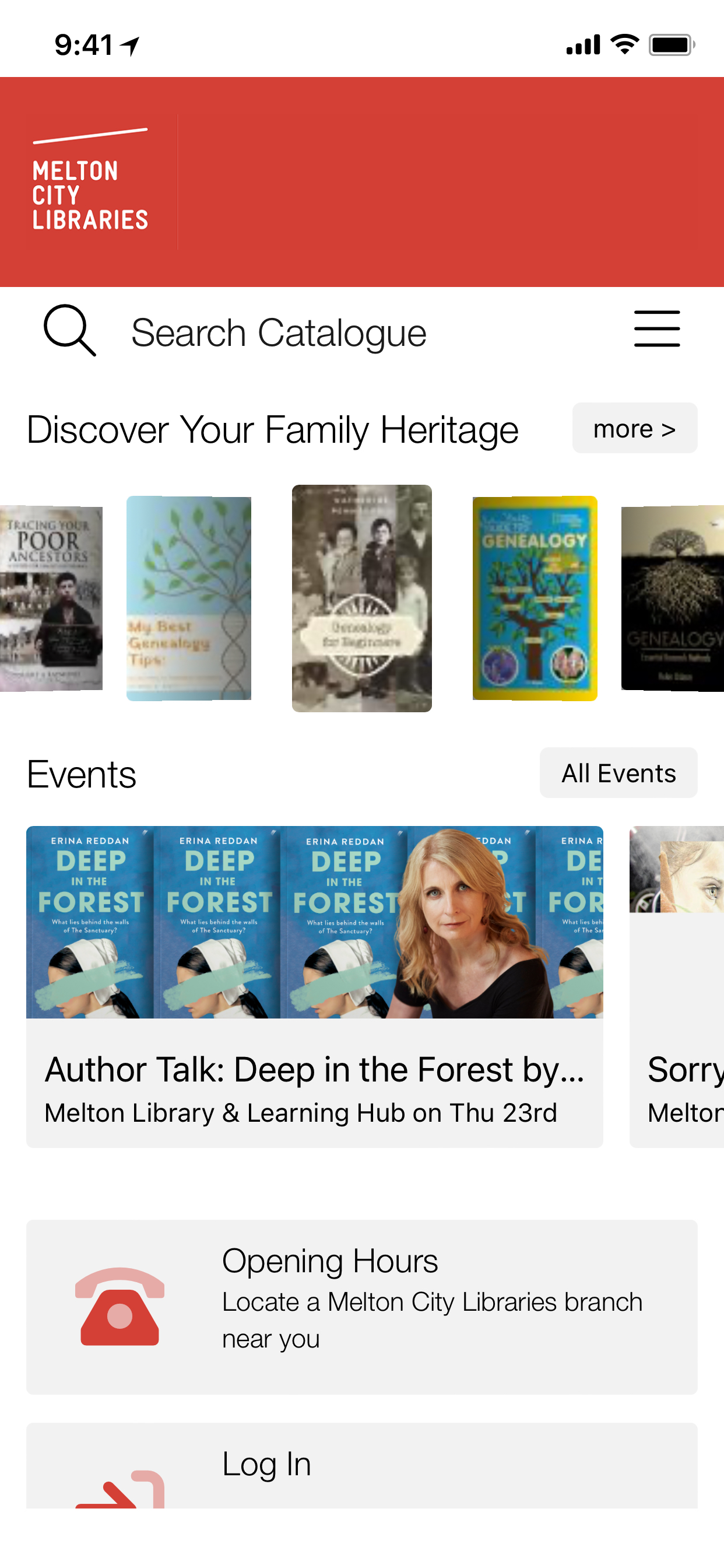Tap the red telephone icon
Viewport: 724px width, 1568px height.
coord(120,1306)
